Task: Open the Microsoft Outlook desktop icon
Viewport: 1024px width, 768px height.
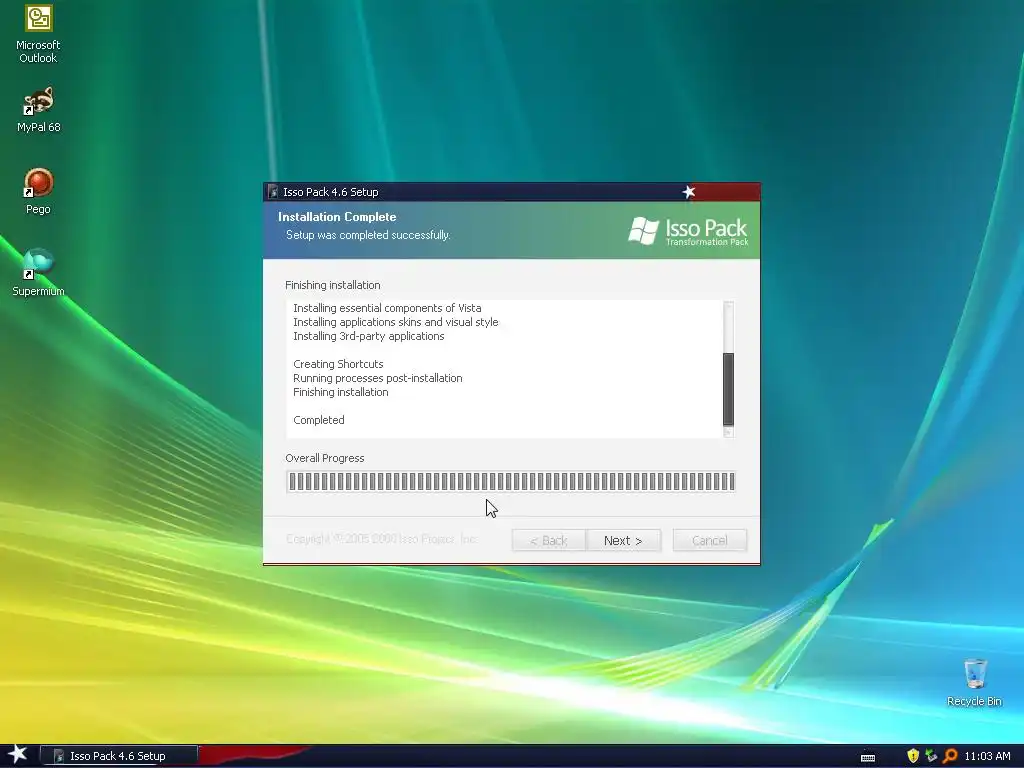Action: (x=38, y=34)
